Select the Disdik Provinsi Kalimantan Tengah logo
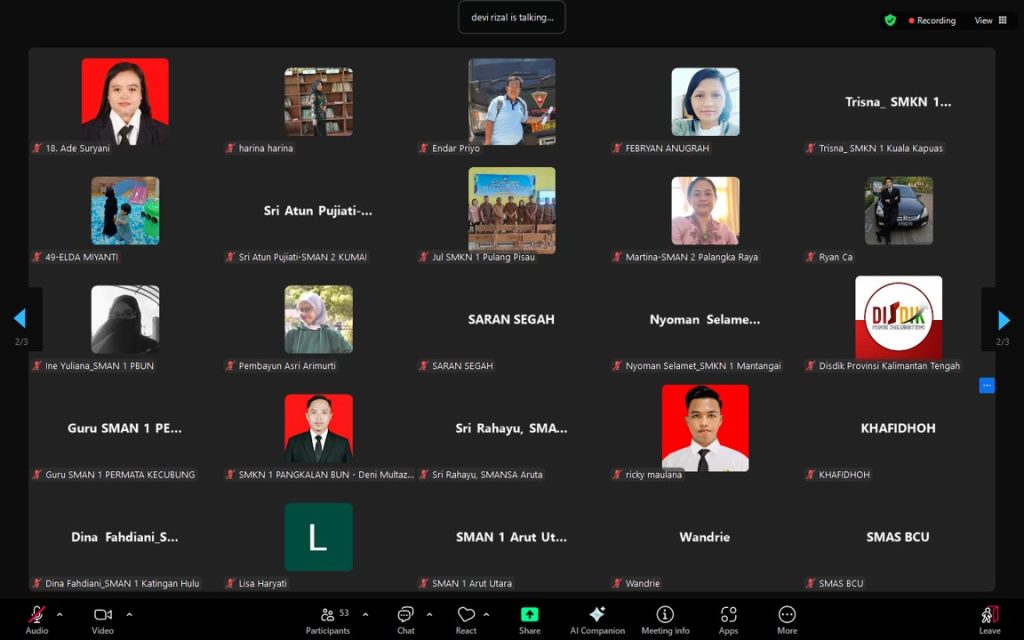The height and width of the screenshot is (640, 1024). coord(899,319)
